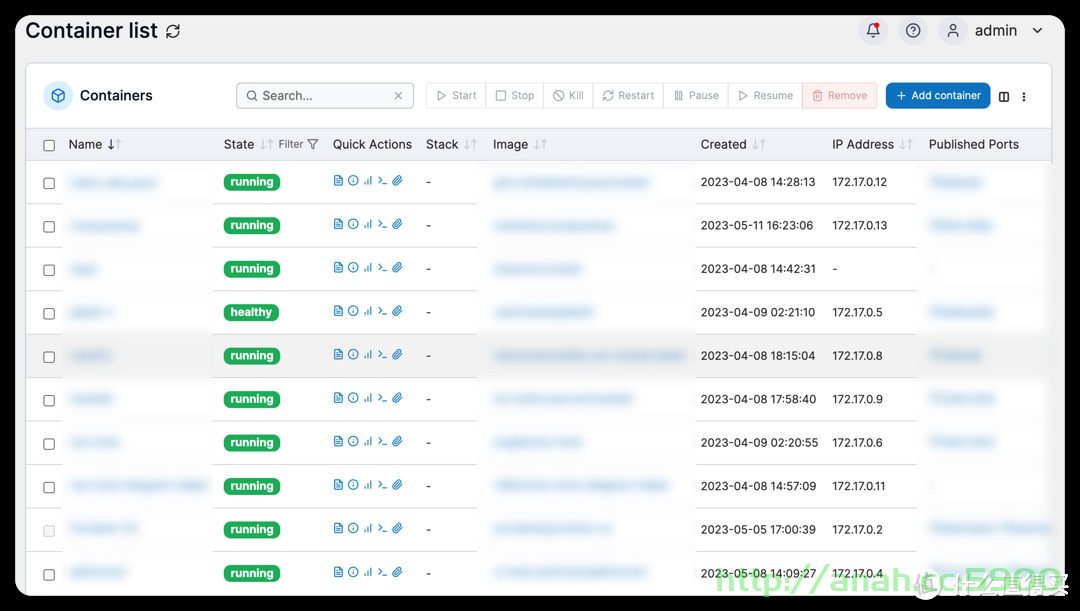Check the box for the 172.17.0.6 row

(49, 444)
